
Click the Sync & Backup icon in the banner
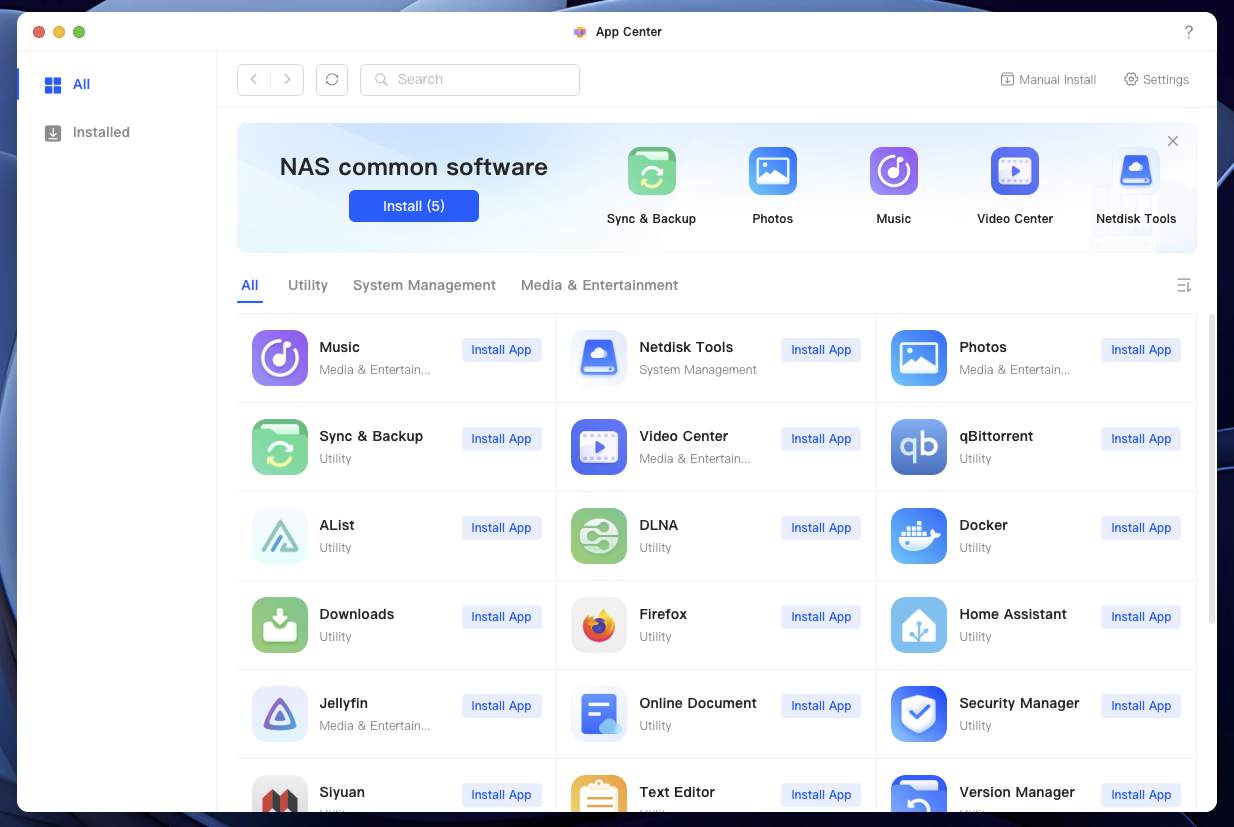coord(652,171)
